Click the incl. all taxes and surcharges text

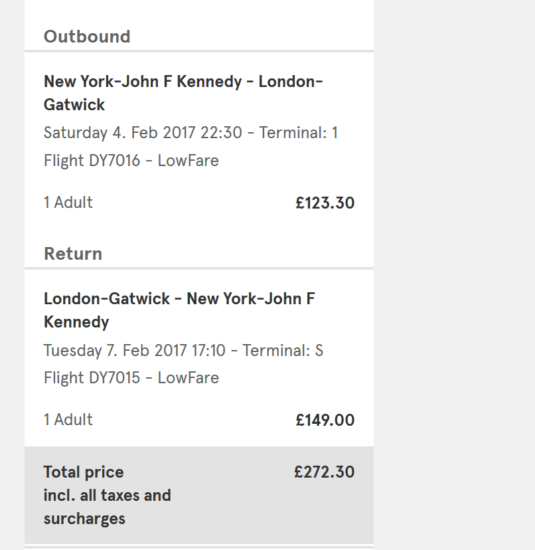(x=107, y=507)
